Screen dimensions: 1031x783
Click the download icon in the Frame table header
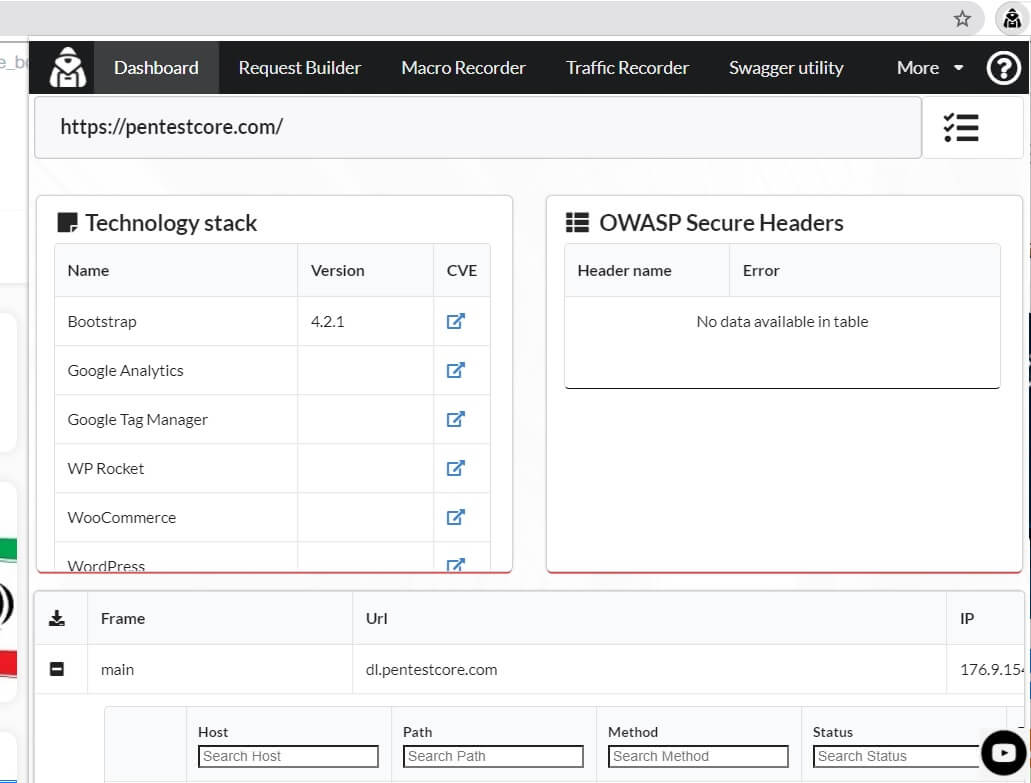[x=57, y=618]
